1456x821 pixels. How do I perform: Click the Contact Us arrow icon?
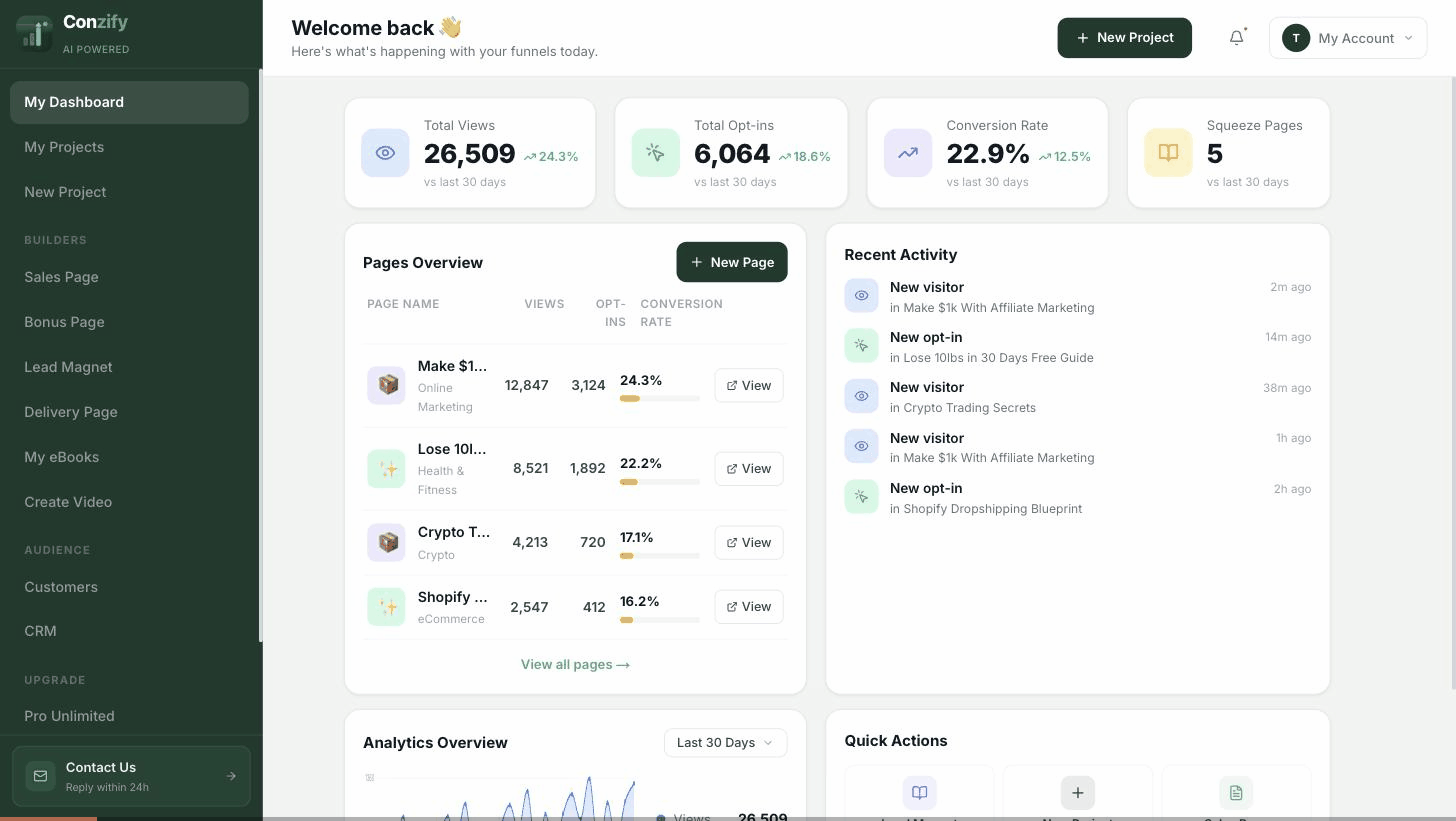[231, 776]
